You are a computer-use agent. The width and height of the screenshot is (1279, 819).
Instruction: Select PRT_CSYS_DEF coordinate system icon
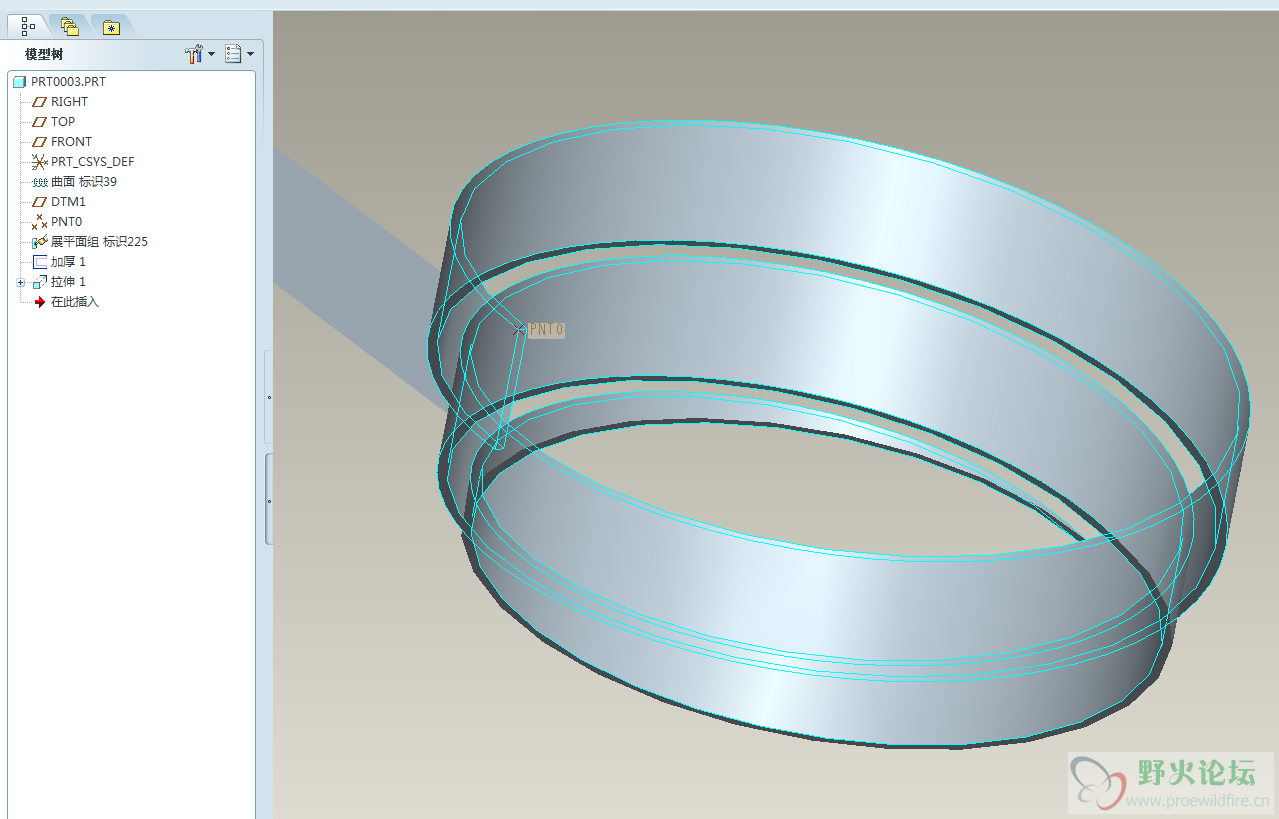(39, 162)
